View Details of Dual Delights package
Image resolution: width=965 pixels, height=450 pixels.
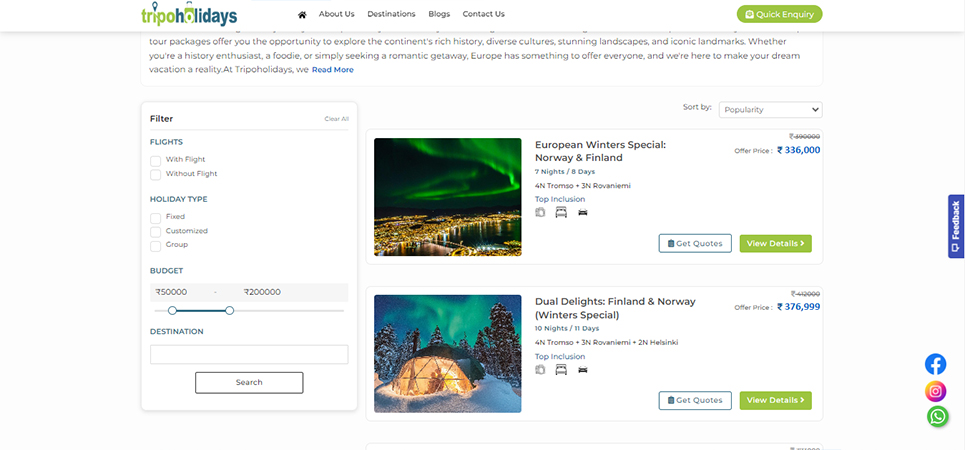(x=775, y=400)
